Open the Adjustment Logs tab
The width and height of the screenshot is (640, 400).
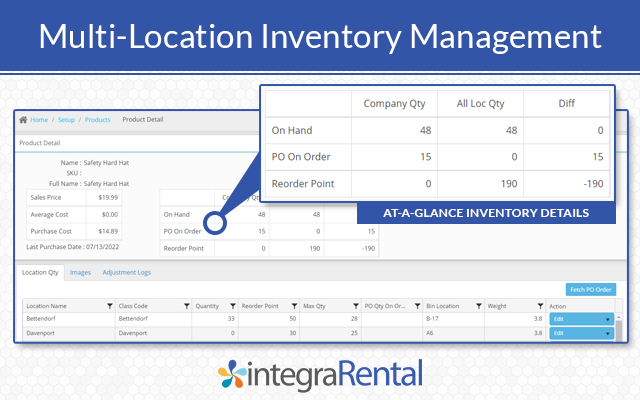click(127, 272)
